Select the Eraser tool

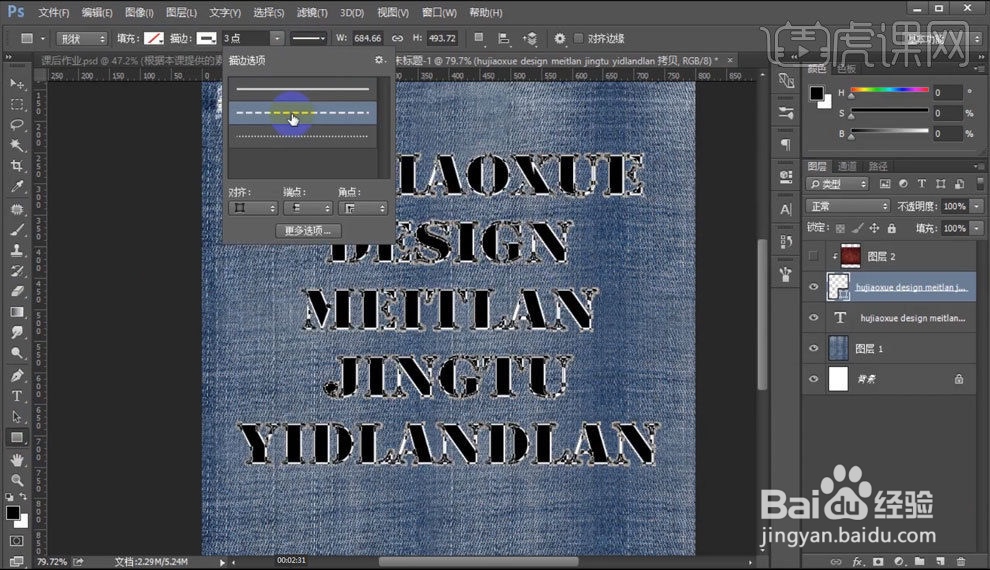[17, 292]
